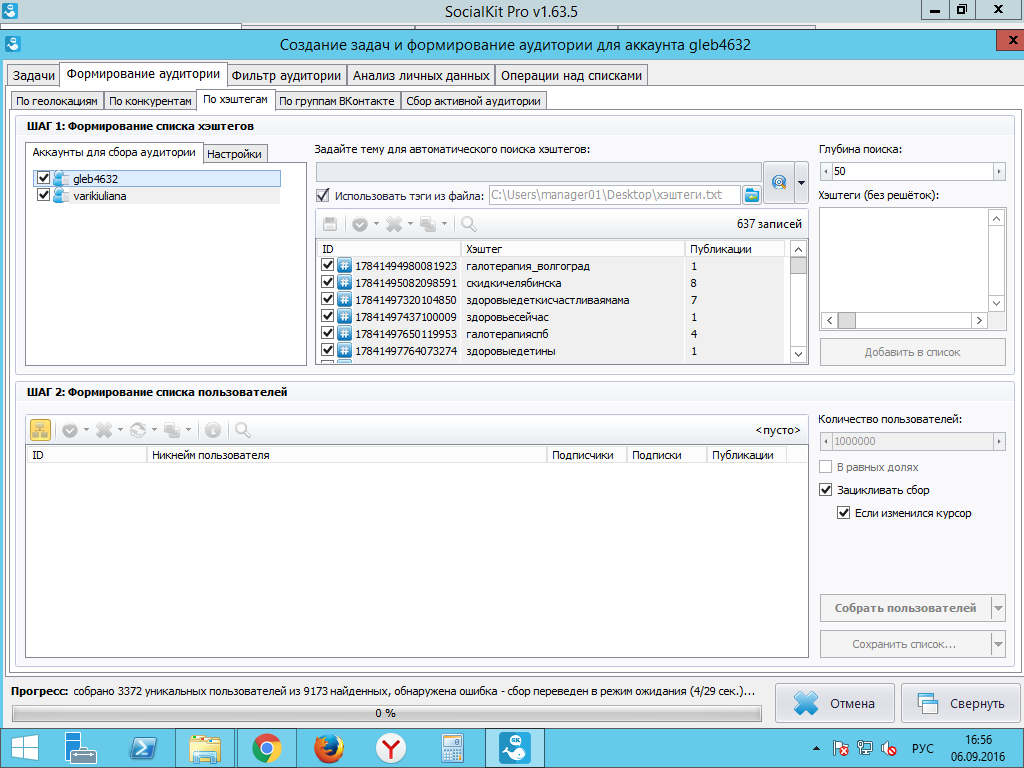Click the 'Добавить в список' button
The height and width of the screenshot is (768, 1024).
tap(912, 352)
